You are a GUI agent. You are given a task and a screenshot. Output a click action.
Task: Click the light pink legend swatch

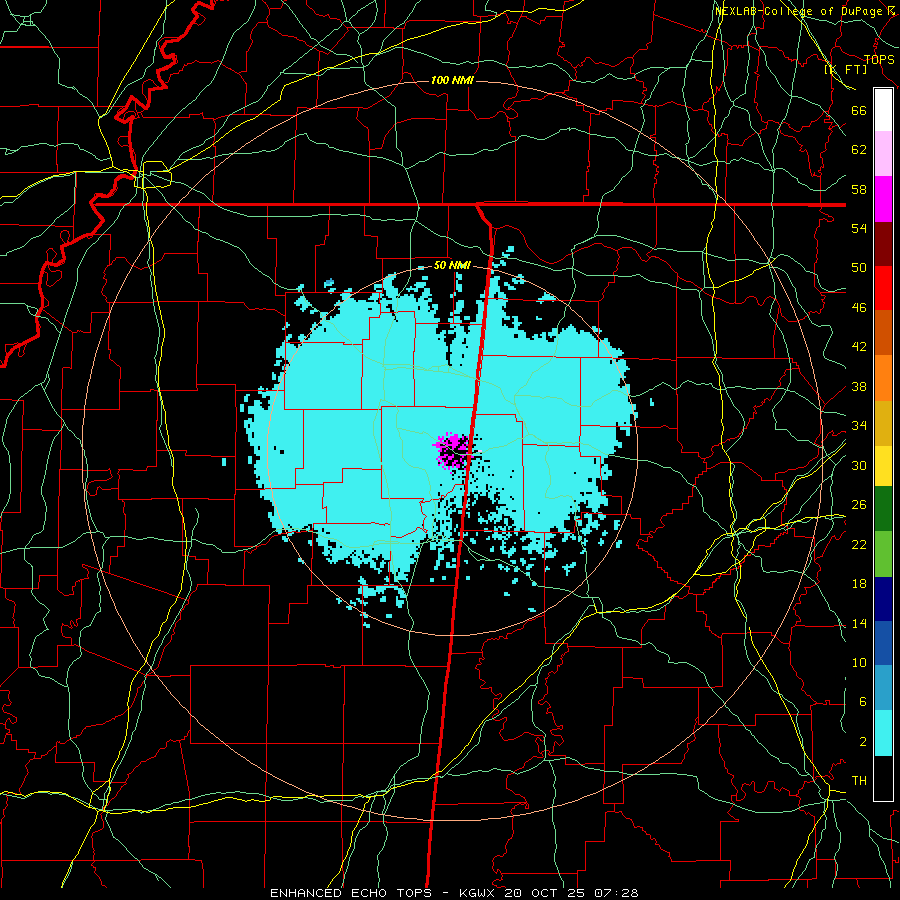[883, 153]
